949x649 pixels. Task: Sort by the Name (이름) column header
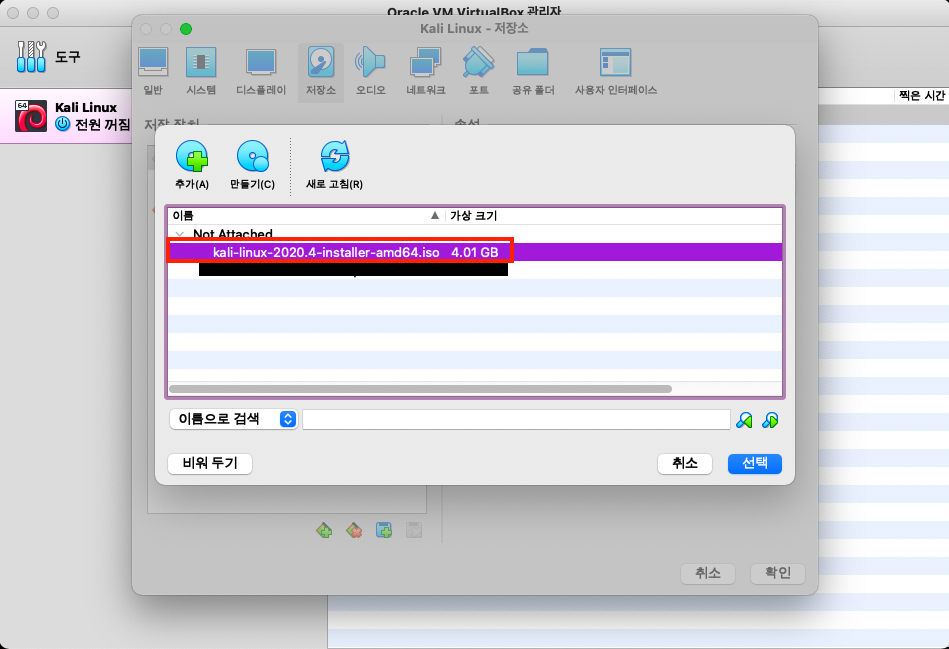pyautogui.click(x=306, y=216)
